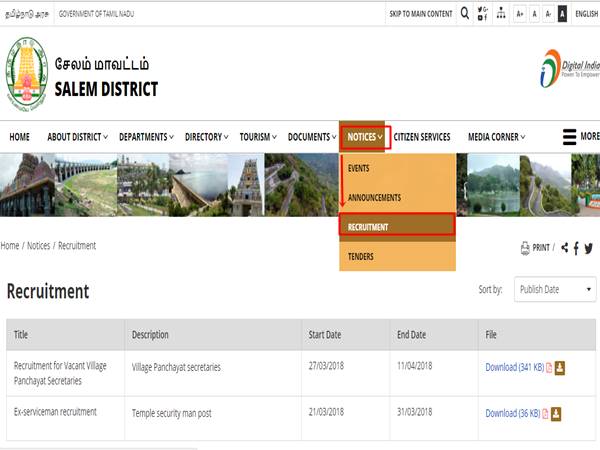
Task: Click download icon for 36 KB file
Action: [556, 414]
